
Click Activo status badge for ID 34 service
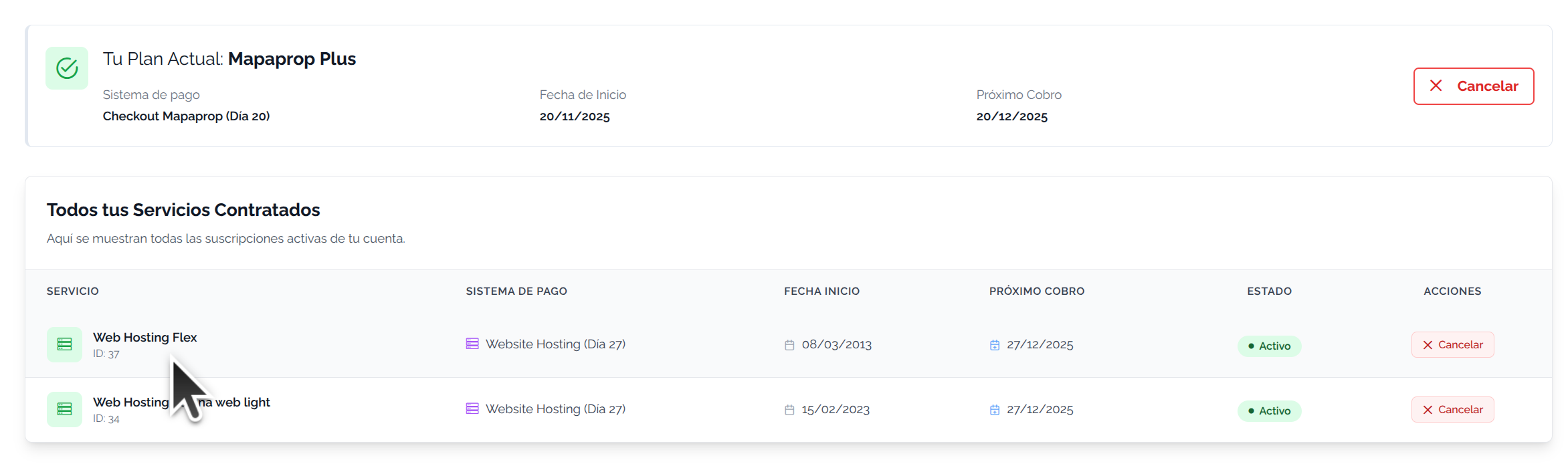coord(1269,411)
